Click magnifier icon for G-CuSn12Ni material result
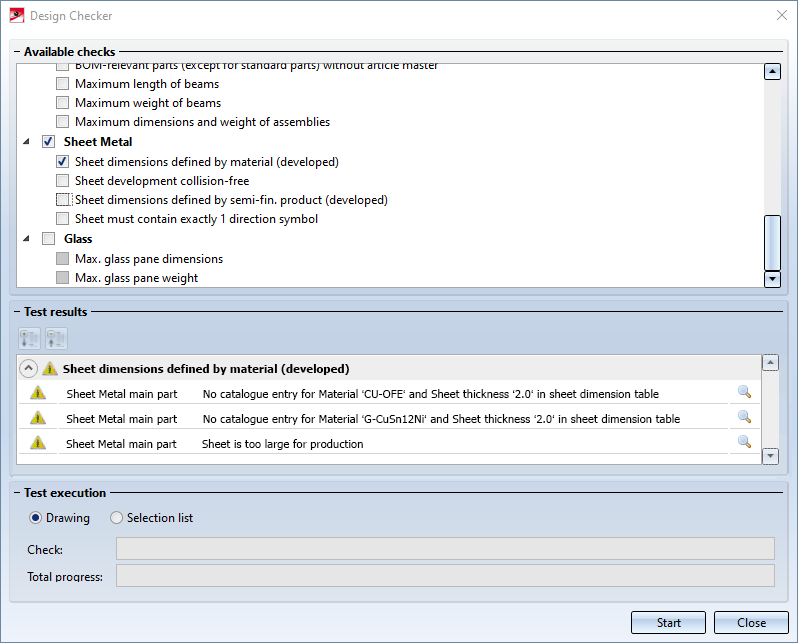 coord(743,418)
